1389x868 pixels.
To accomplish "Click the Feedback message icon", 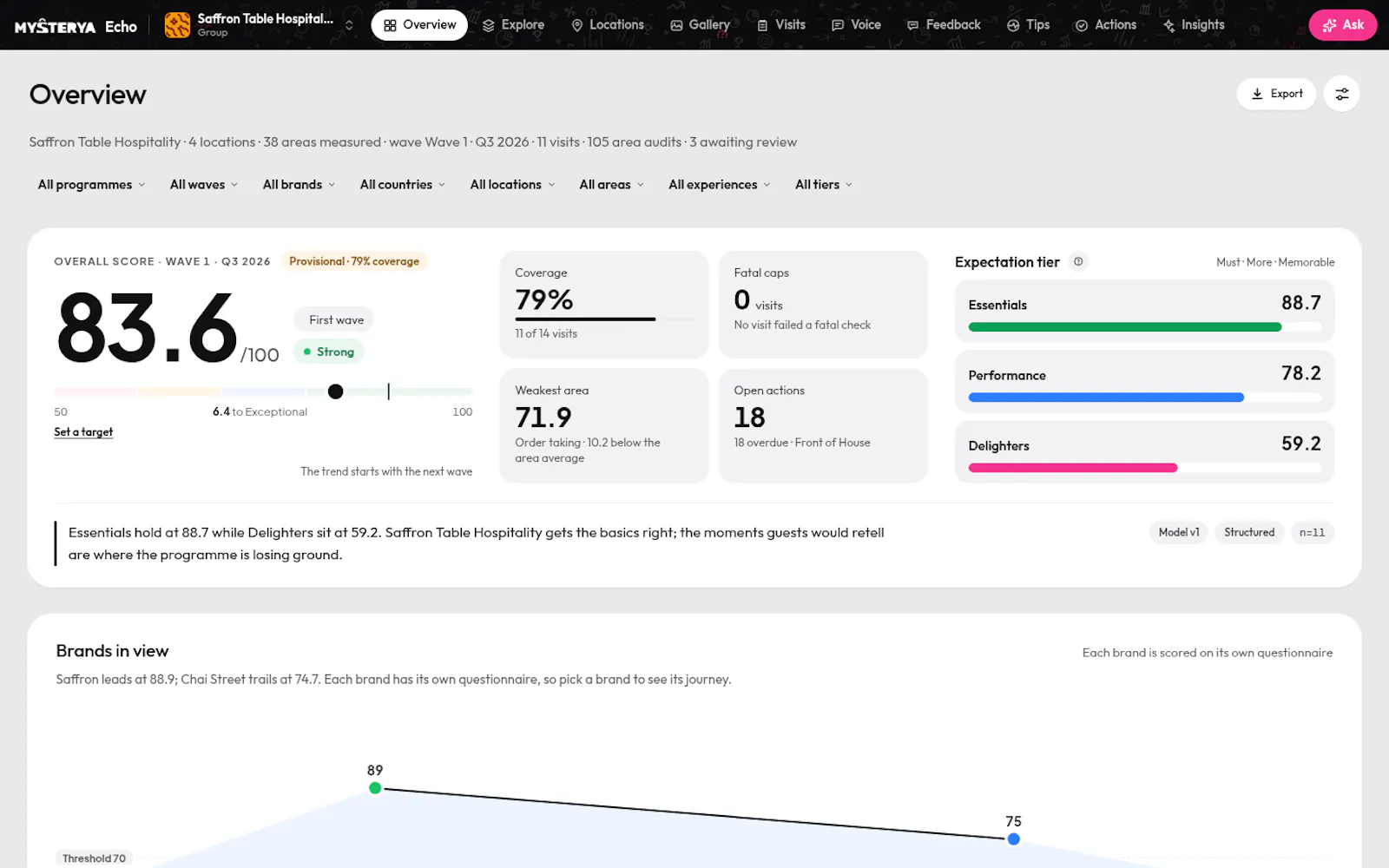I will pyautogui.click(x=912, y=25).
